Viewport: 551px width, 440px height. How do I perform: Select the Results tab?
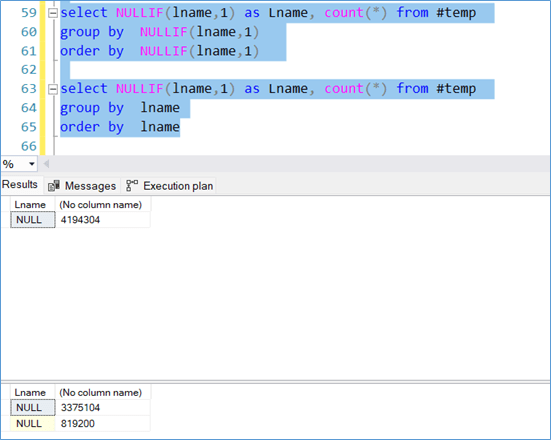(20, 185)
